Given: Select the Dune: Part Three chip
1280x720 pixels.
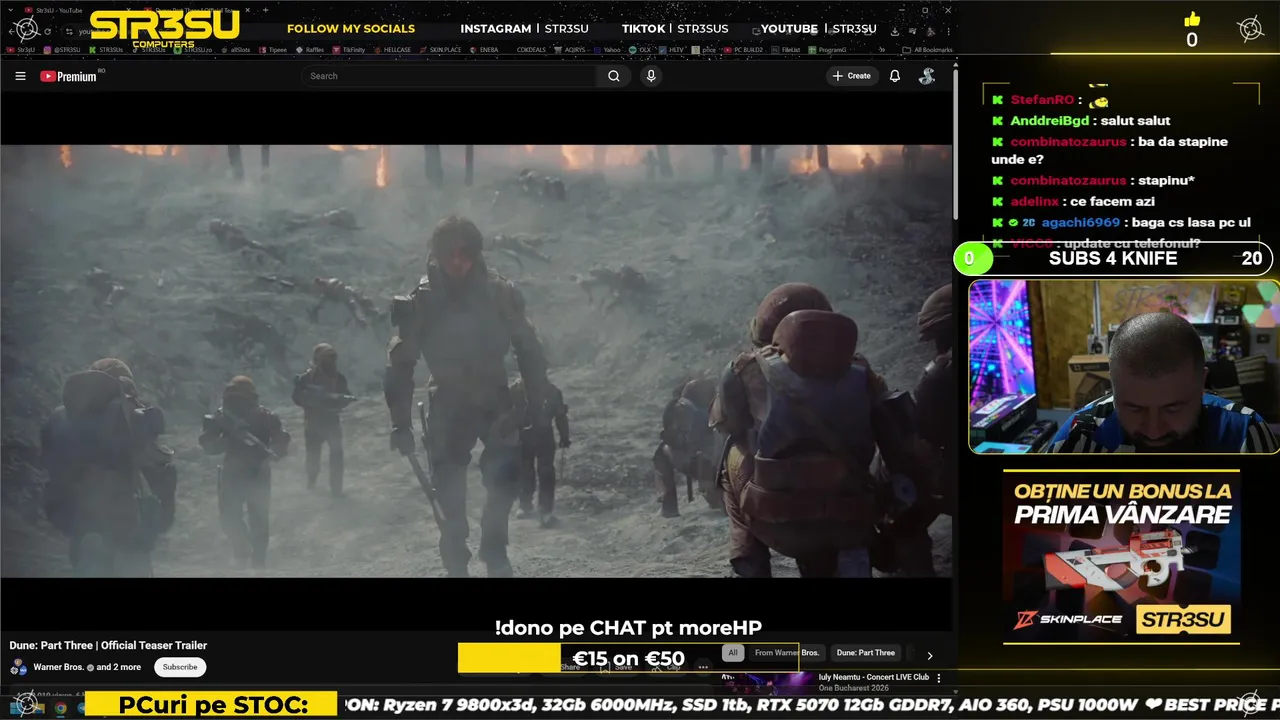Looking at the screenshot, I should click(x=866, y=653).
